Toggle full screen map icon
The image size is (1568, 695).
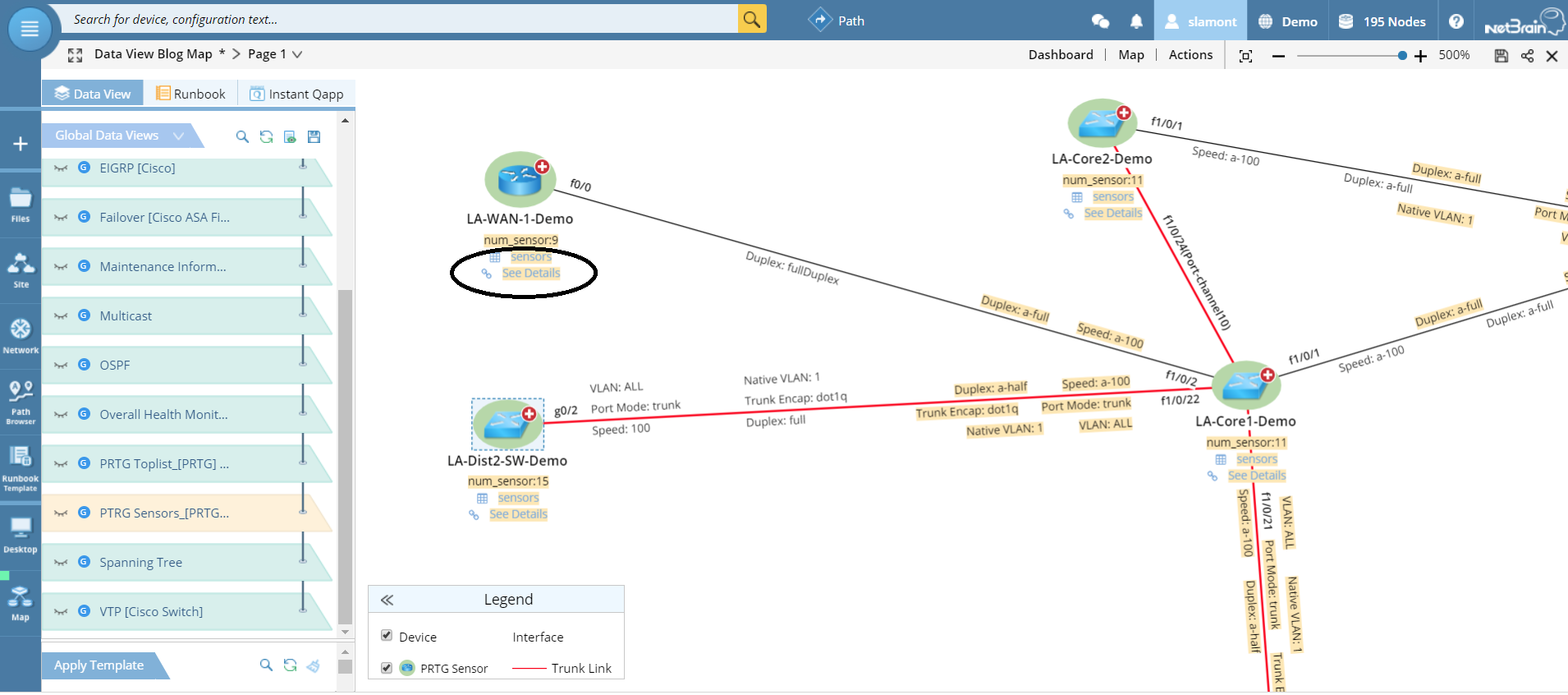(x=76, y=55)
